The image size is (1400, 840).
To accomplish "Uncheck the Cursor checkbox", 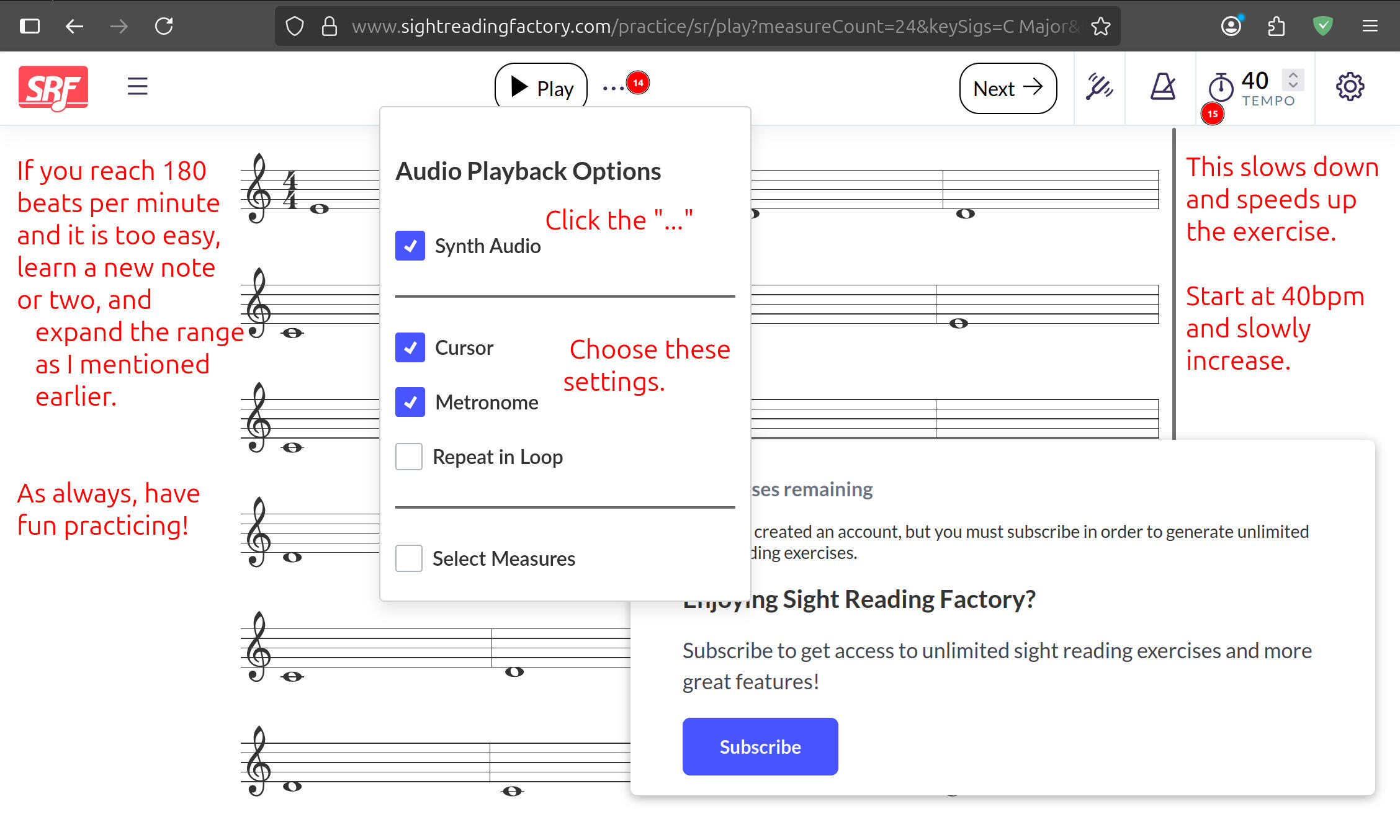I will (x=410, y=347).
